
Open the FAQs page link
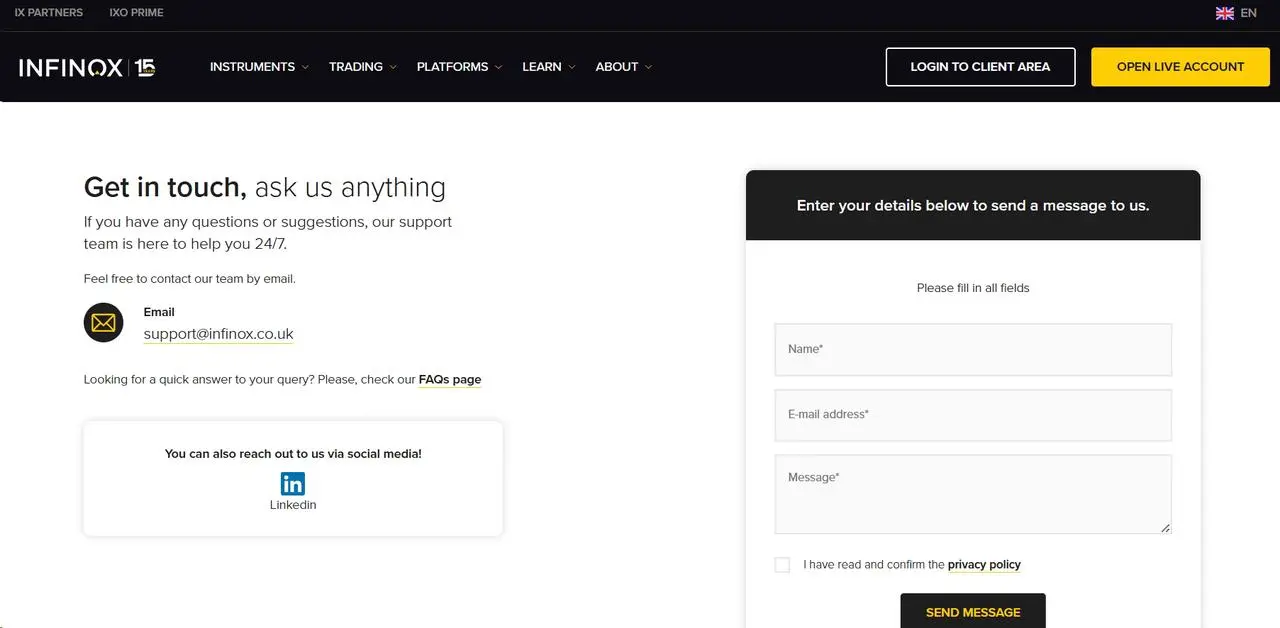[450, 380]
